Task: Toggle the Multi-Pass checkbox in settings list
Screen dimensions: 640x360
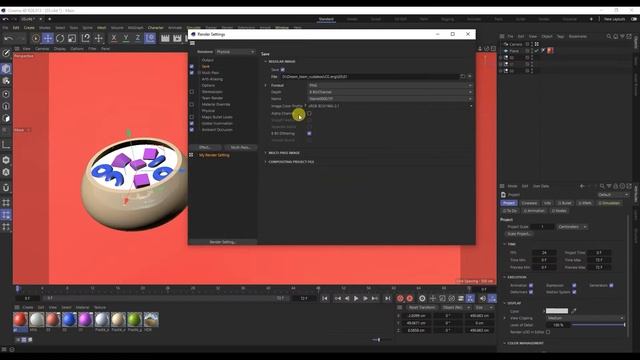Action: point(192,73)
